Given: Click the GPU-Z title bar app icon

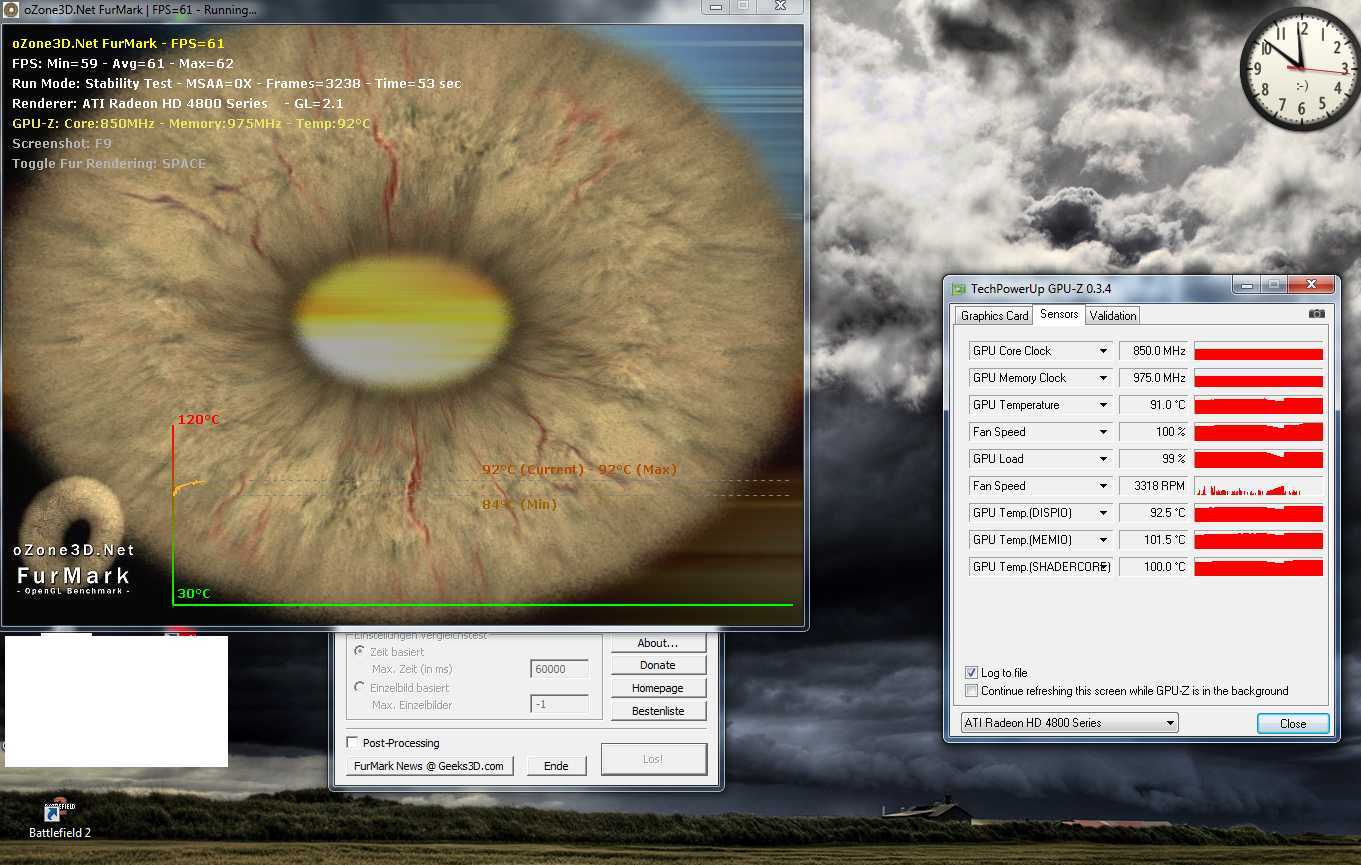Looking at the screenshot, I should click(x=959, y=289).
